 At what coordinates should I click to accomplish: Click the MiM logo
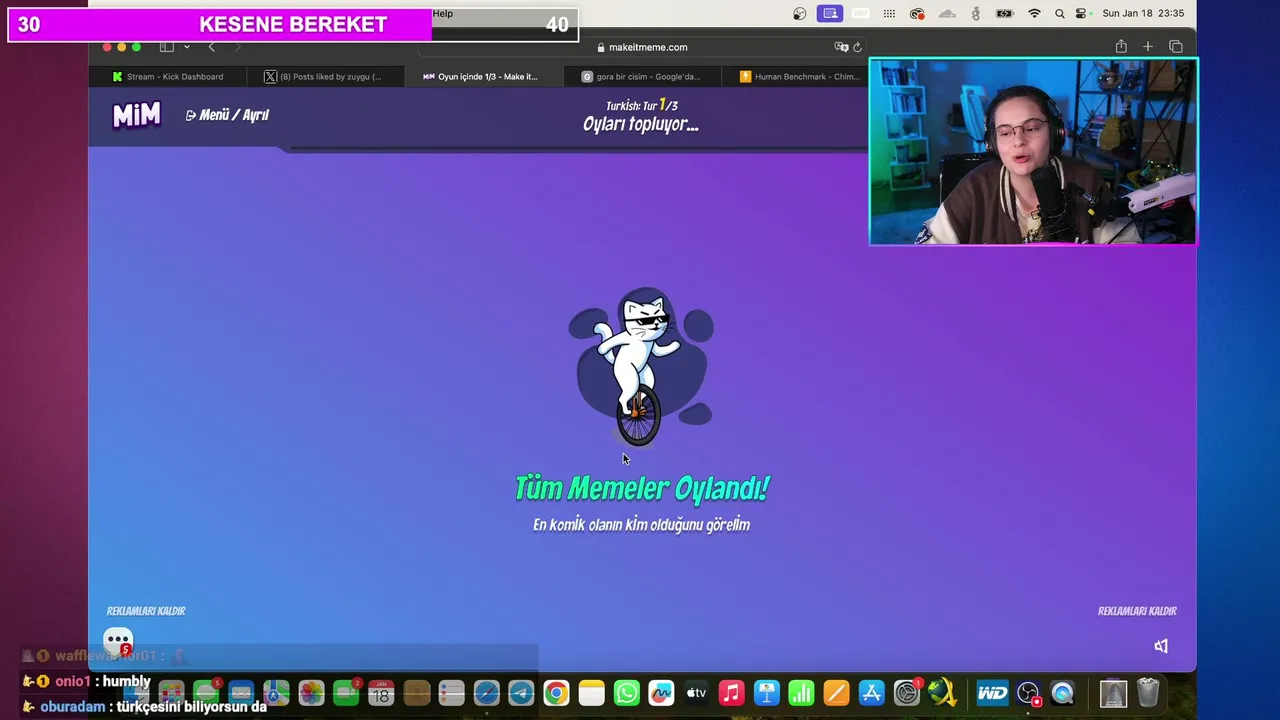point(136,116)
